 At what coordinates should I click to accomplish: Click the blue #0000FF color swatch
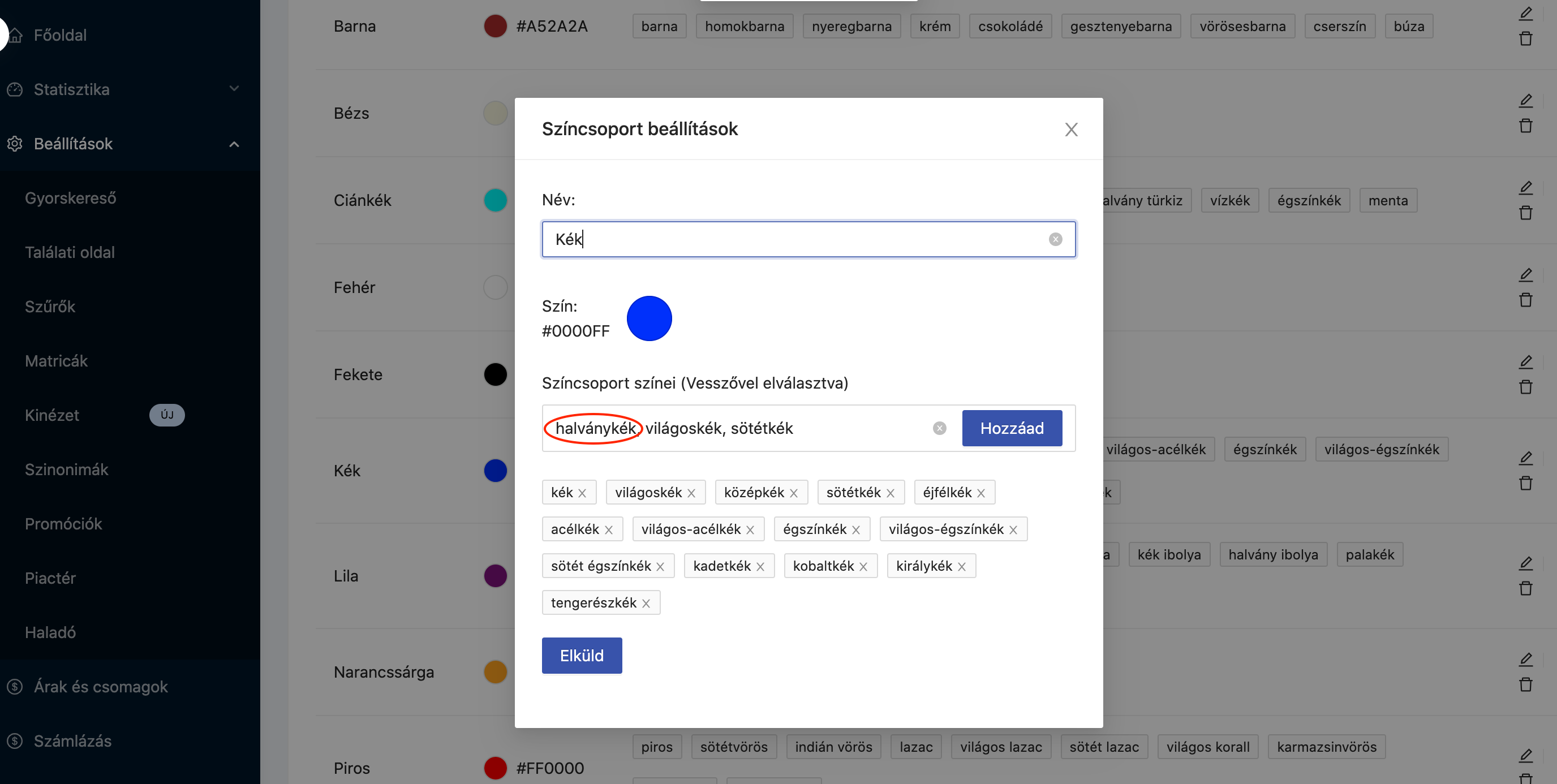649,318
